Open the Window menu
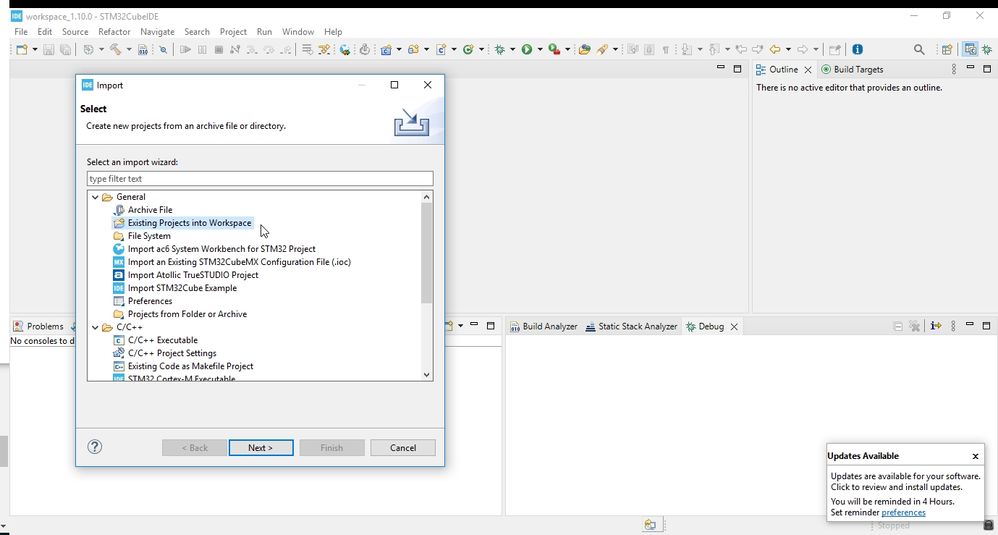This screenshot has width=998, height=535. coord(298,32)
